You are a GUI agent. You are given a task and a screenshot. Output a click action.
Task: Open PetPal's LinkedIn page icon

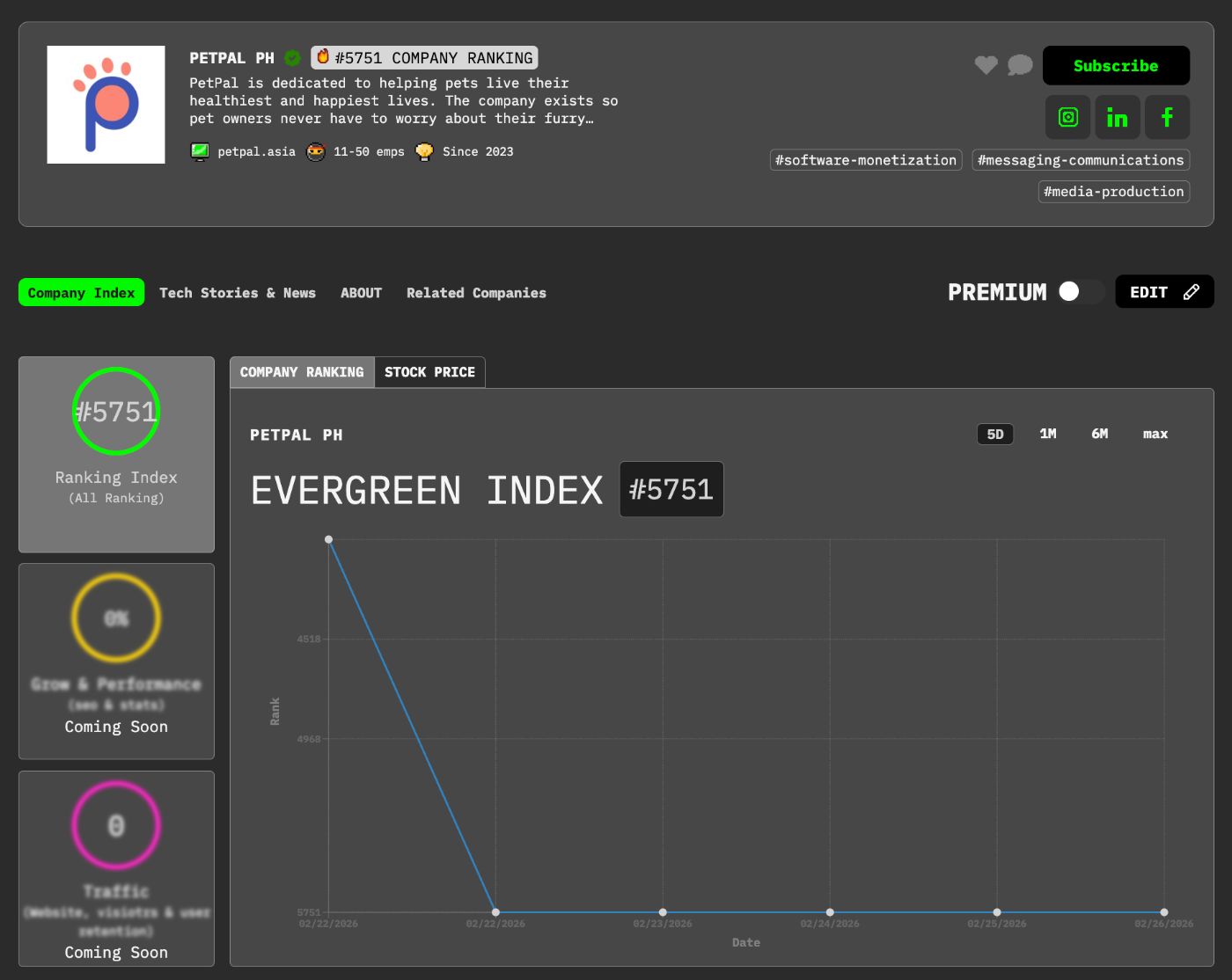coord(1117,117)
